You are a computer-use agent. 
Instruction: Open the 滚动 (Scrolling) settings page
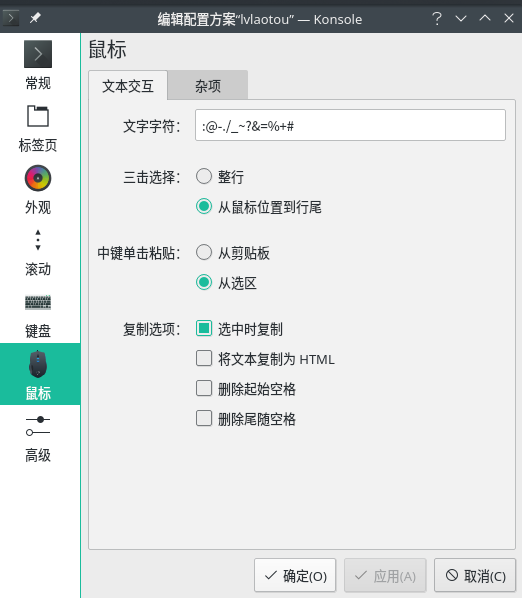(38, 252)
